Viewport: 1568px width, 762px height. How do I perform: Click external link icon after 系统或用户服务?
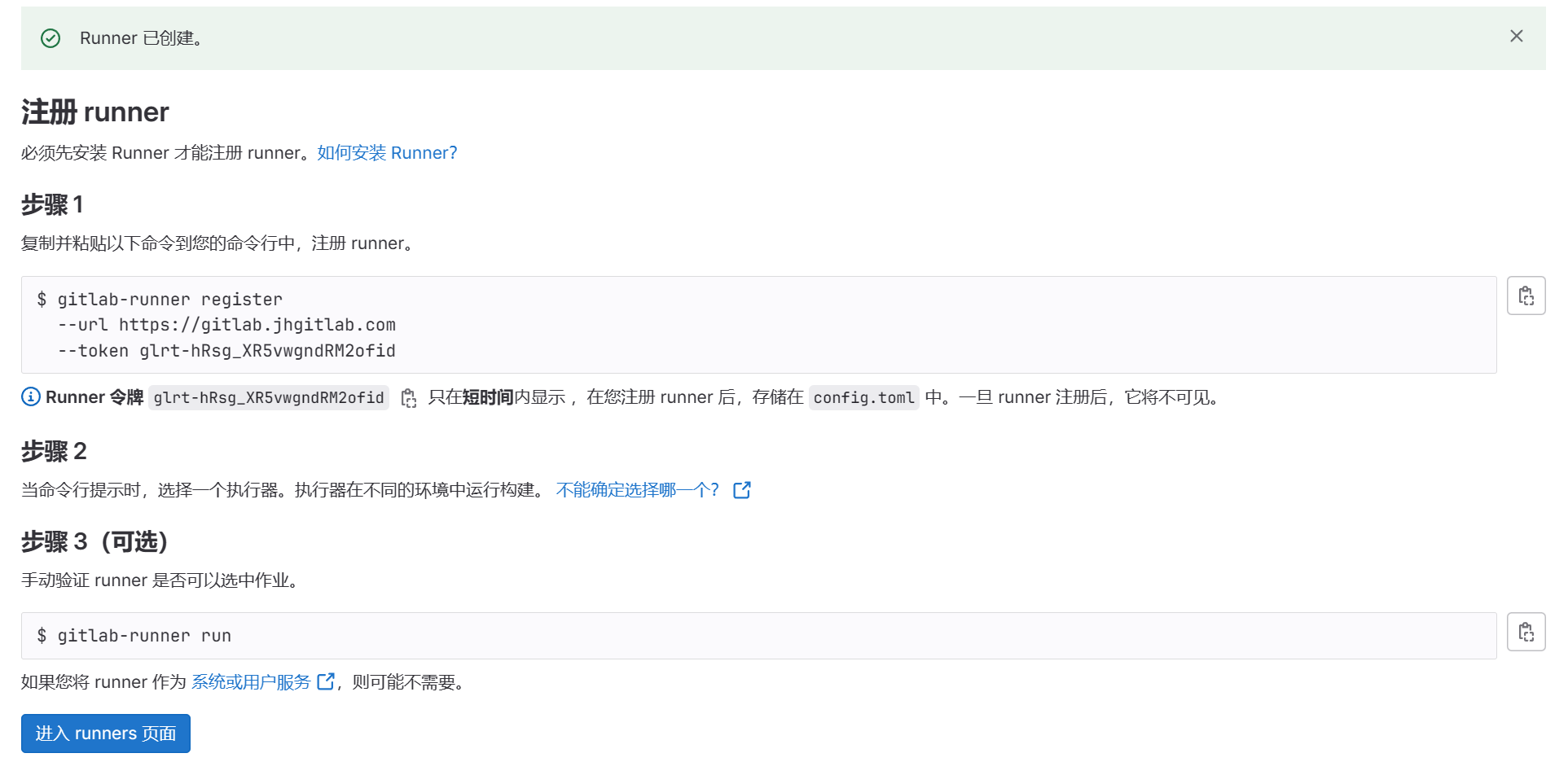point(327,681)
